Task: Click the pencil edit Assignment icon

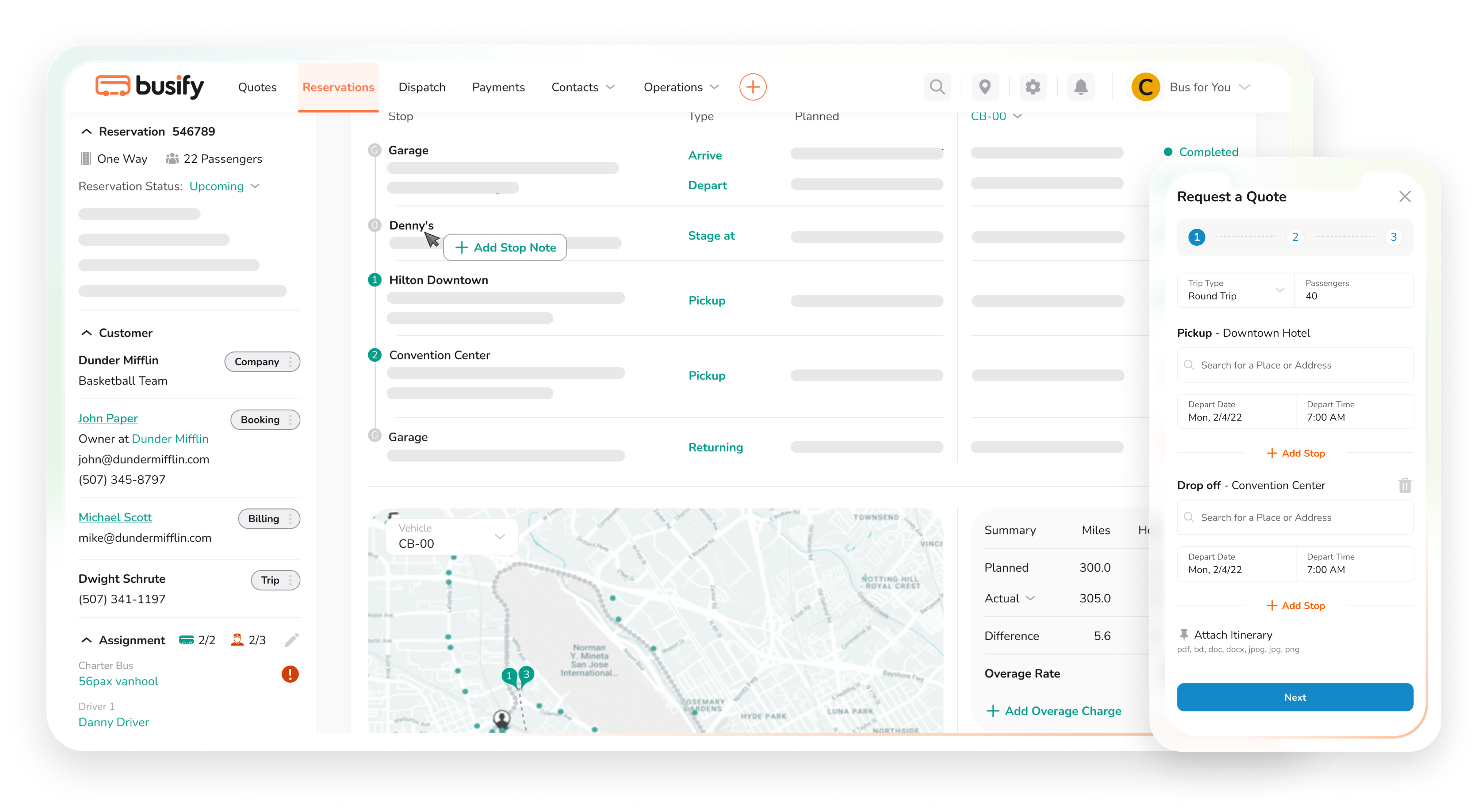Action: pos(292,640)
